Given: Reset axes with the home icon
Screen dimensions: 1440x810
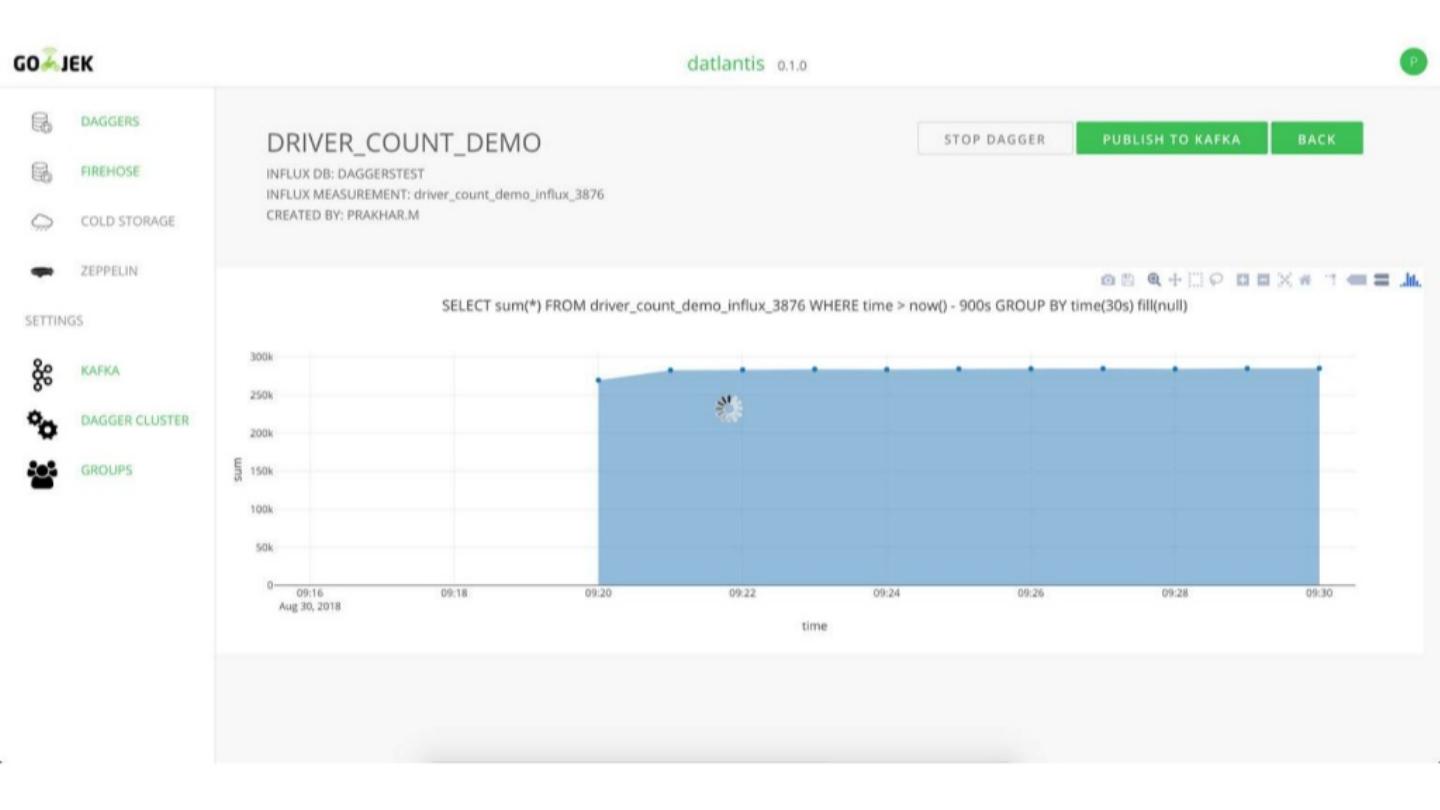Looking at the screenshot, I should [1306, 280].
